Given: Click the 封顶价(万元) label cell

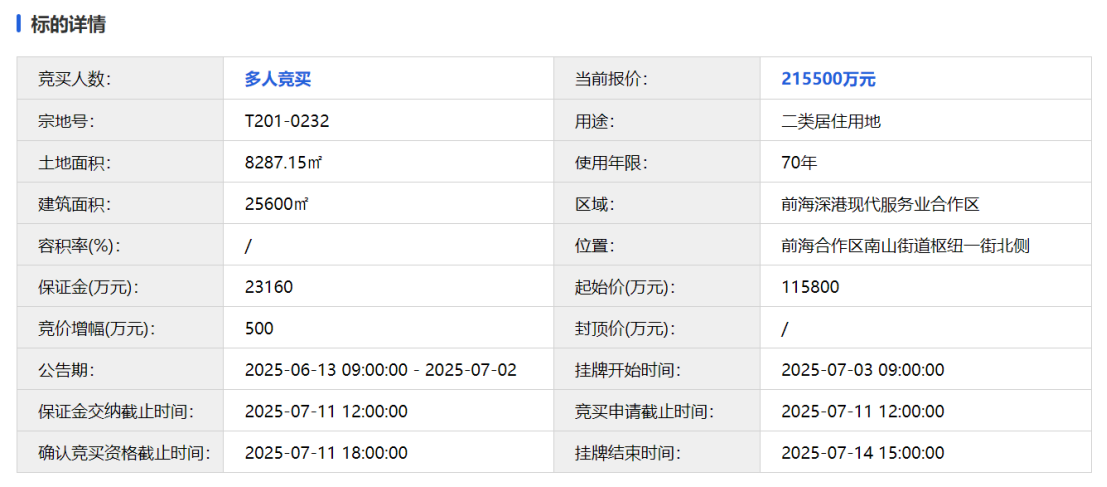Looking at the screenshot, I should click(624, 329).
